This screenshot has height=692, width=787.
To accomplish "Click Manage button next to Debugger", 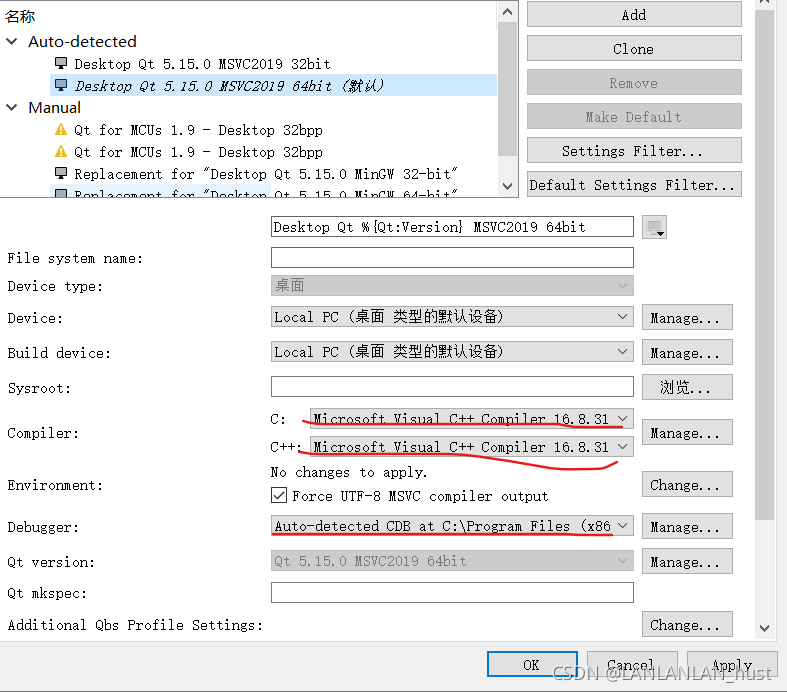I will click(687, 526).
